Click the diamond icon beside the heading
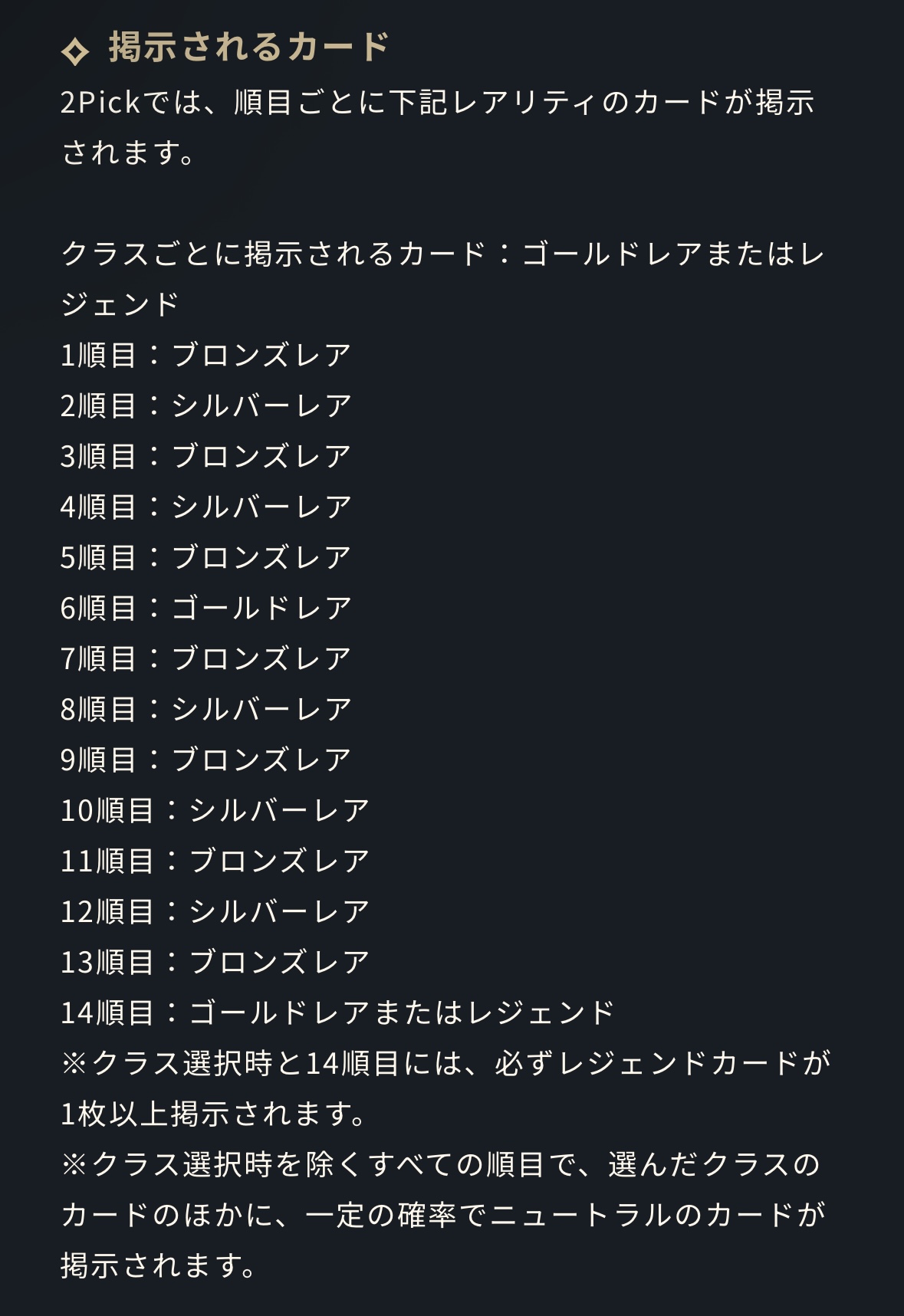 (75, 51)
